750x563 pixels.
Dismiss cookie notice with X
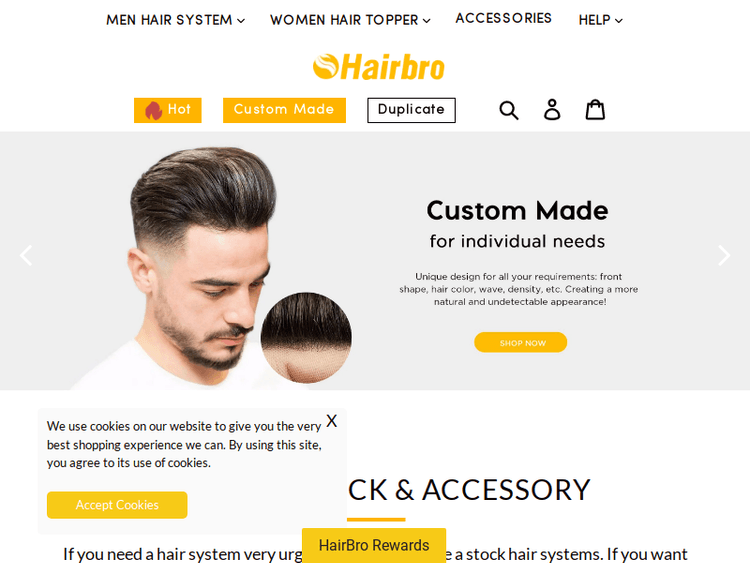tap(331, 421)
